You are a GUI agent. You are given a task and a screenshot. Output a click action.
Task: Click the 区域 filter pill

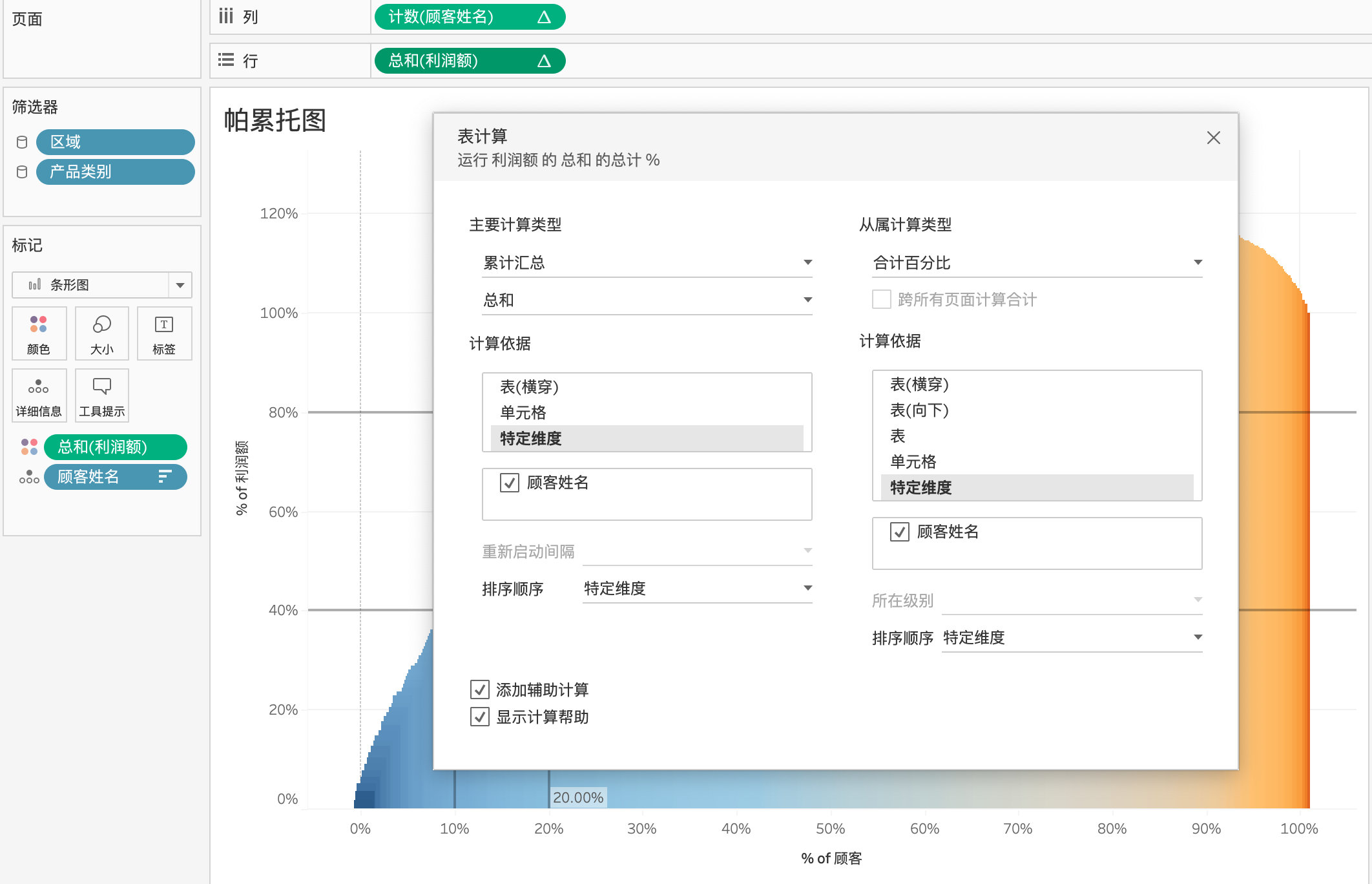(115, 142)
